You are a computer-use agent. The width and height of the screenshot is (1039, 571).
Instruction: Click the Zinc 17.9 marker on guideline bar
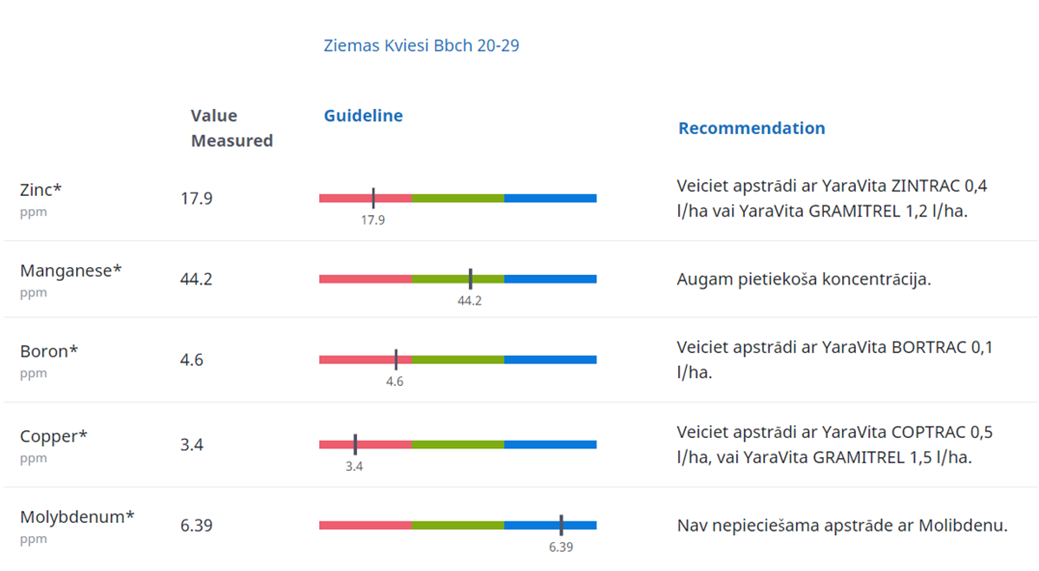coord(373,198)
